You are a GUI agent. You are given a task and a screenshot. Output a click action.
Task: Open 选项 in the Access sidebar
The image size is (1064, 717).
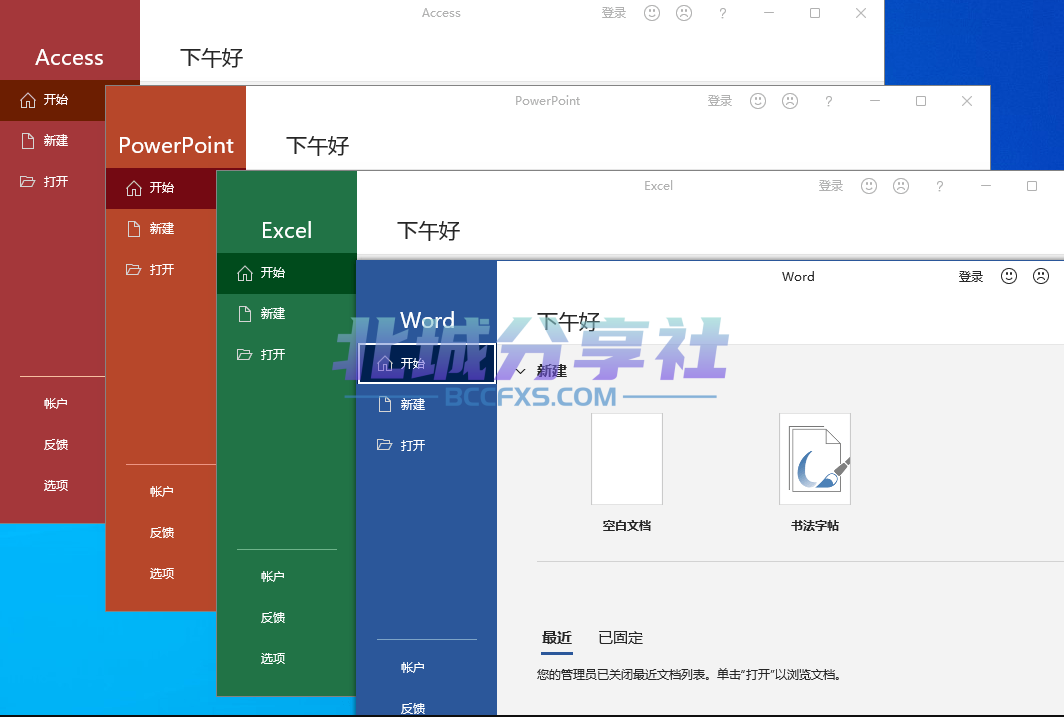56,486
